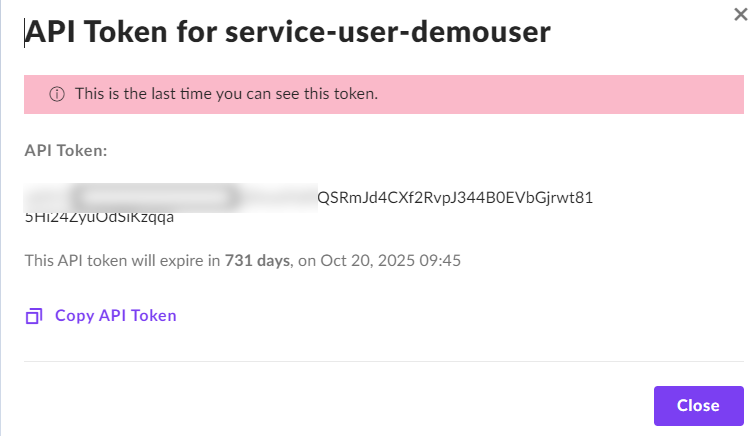Viewport: 753px width, 436px height.
Task: Click the token's second line ending in Kzqqa
Action: tap(100, 217)
